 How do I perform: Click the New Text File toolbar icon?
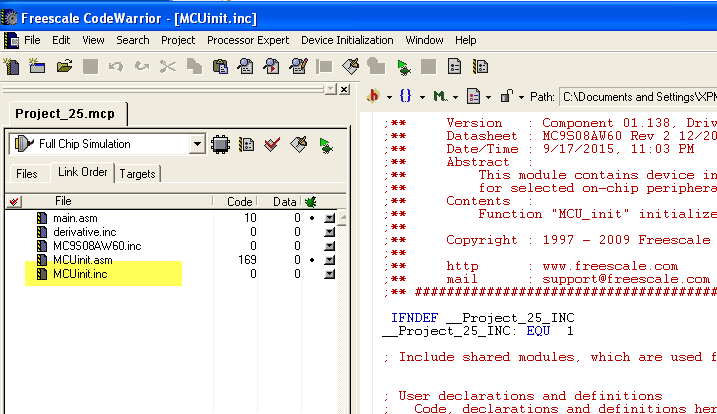pos(12,67)
